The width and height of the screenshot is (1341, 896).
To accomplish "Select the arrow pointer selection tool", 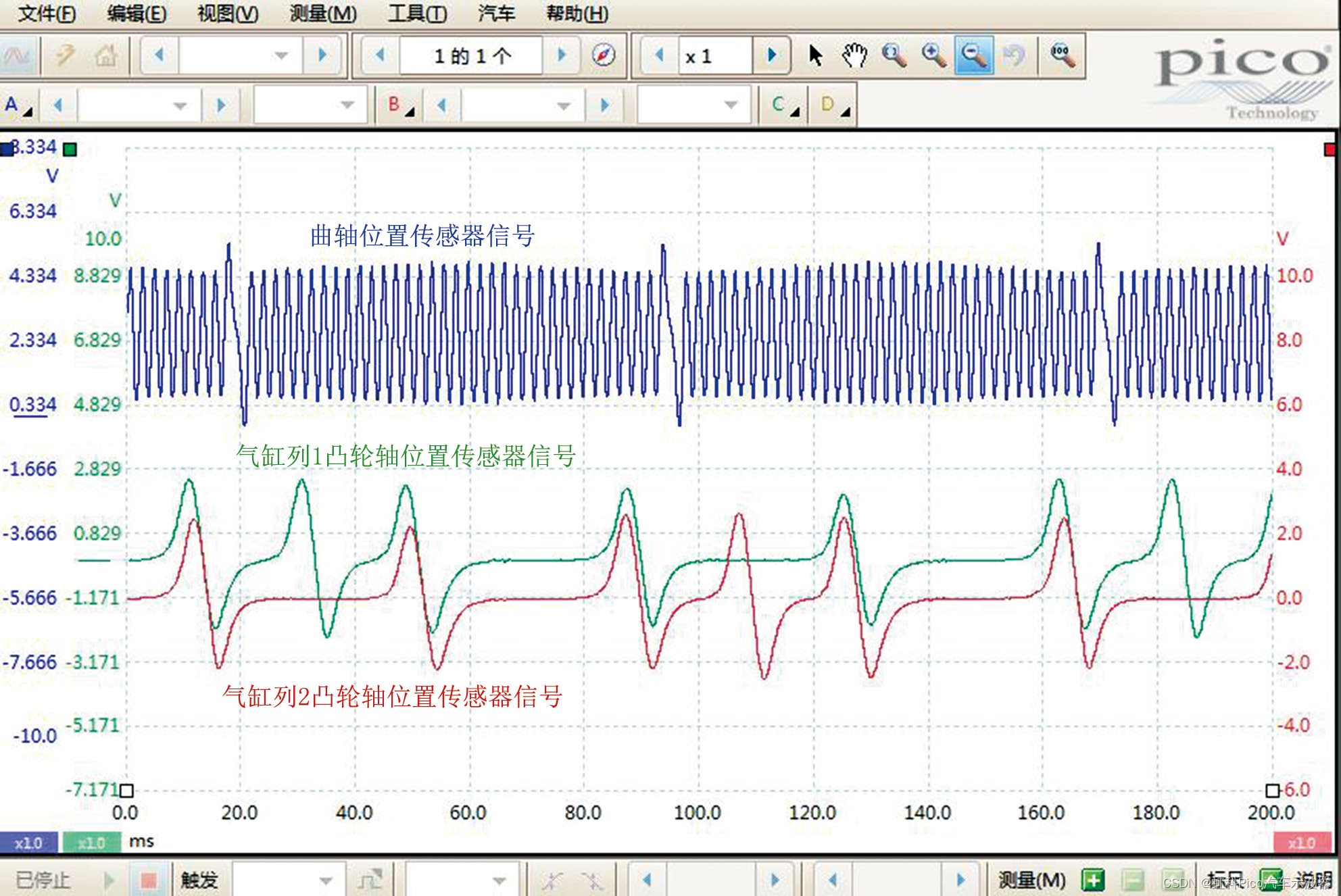I will 816,55.
